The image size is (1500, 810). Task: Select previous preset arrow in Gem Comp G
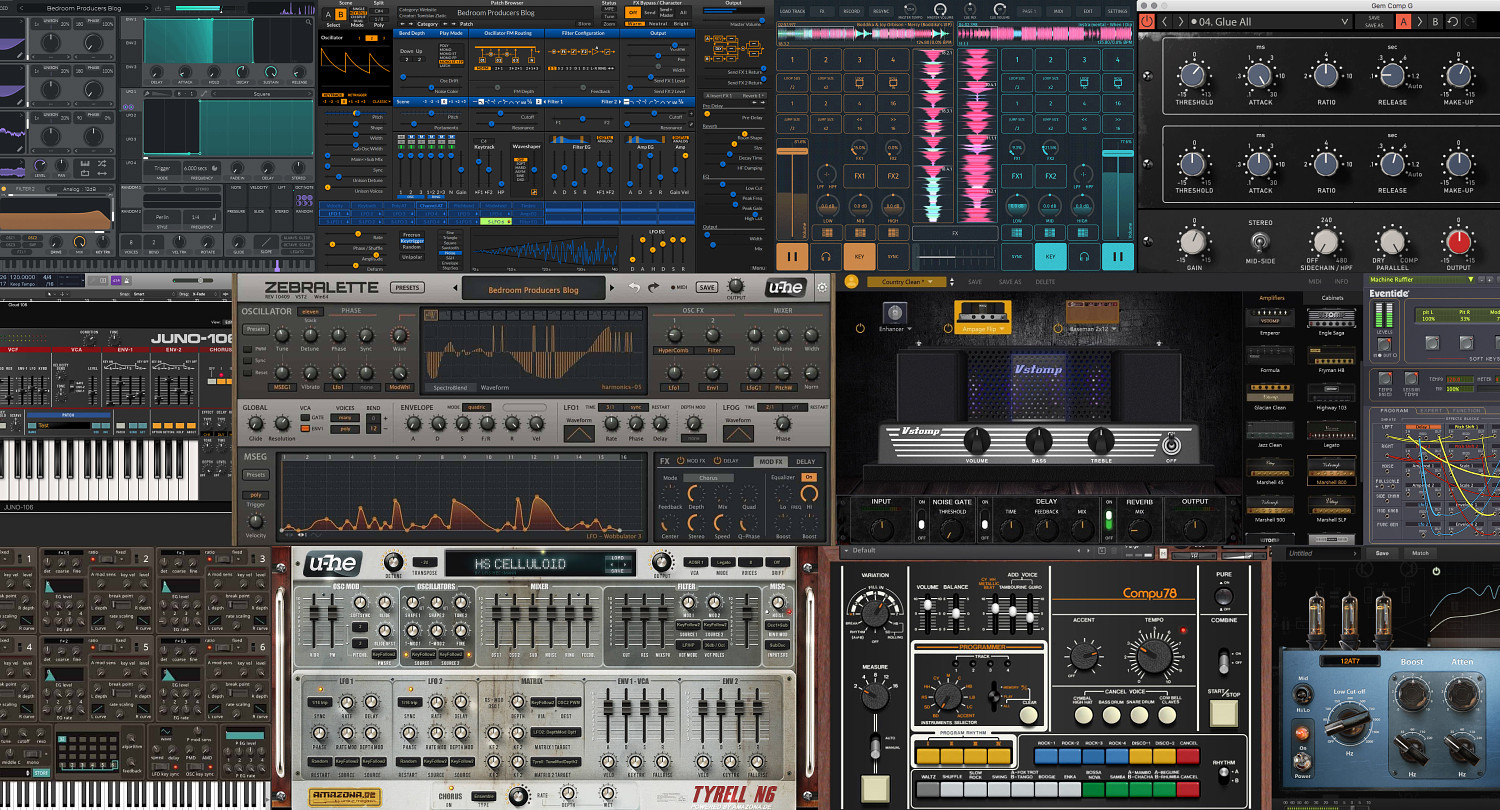click(x=1166, y=21)
